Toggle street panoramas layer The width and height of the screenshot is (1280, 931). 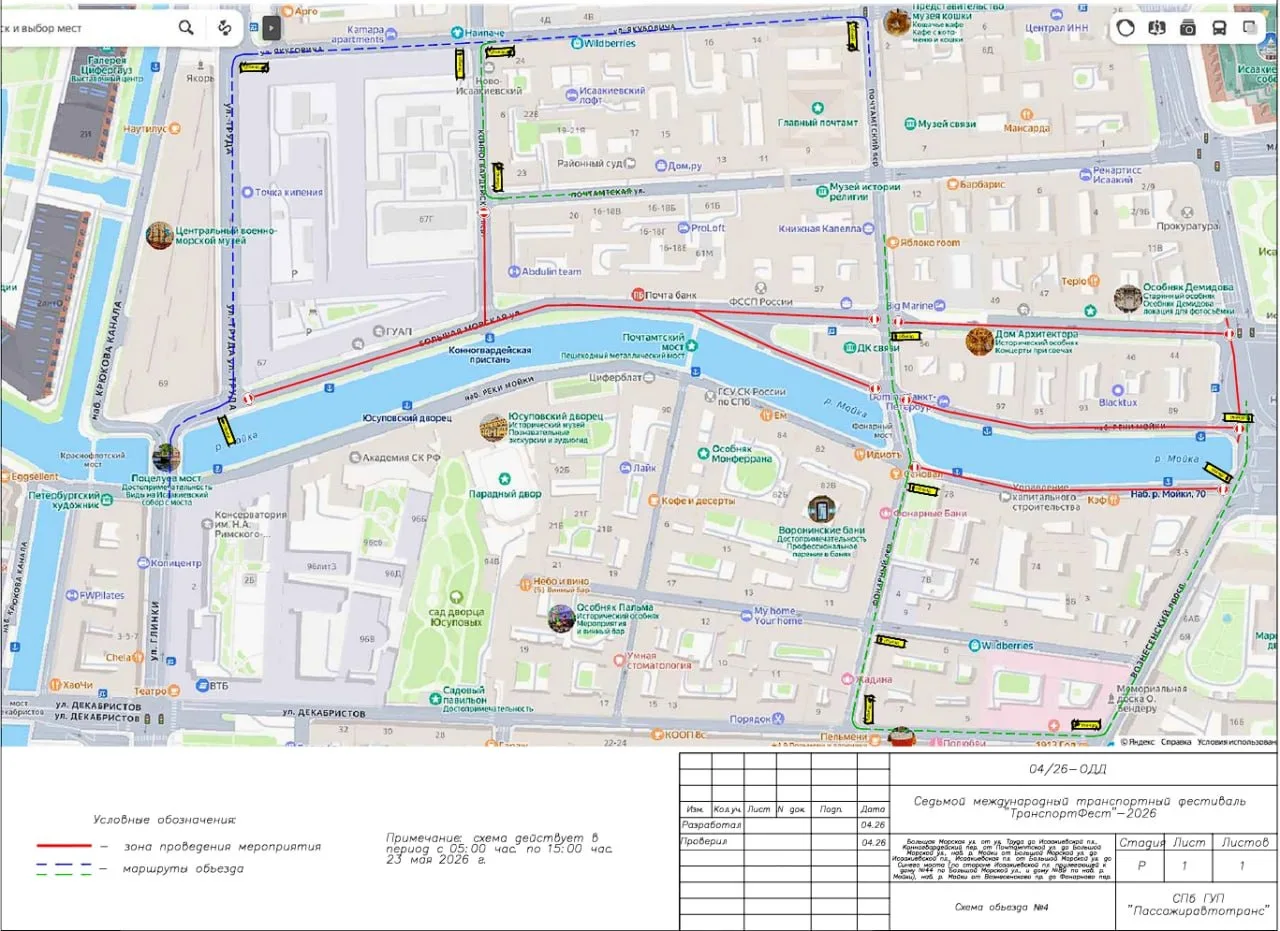(x=1157, y=28)
